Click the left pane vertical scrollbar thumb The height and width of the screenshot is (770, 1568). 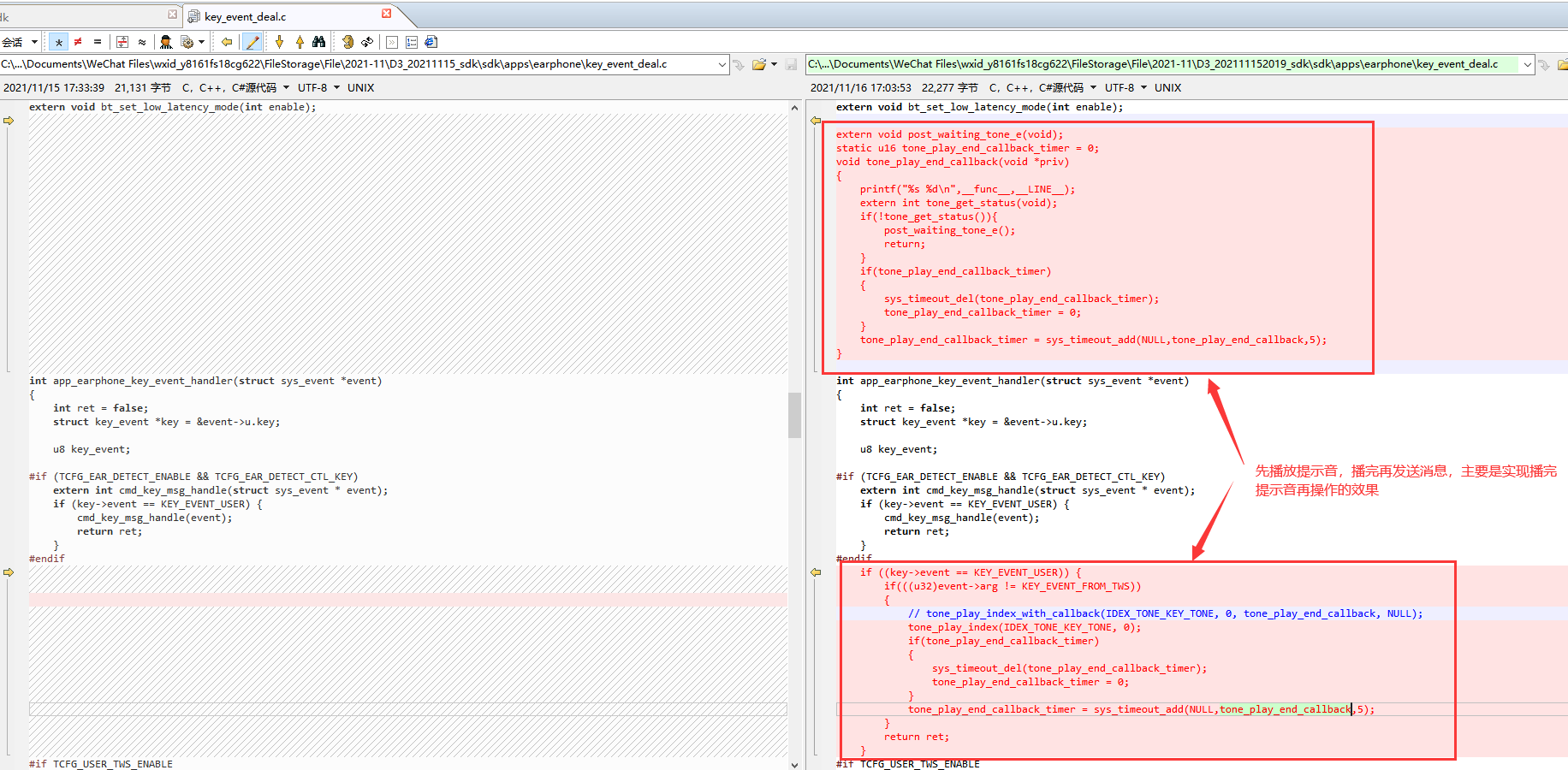[x=794, y=415]
